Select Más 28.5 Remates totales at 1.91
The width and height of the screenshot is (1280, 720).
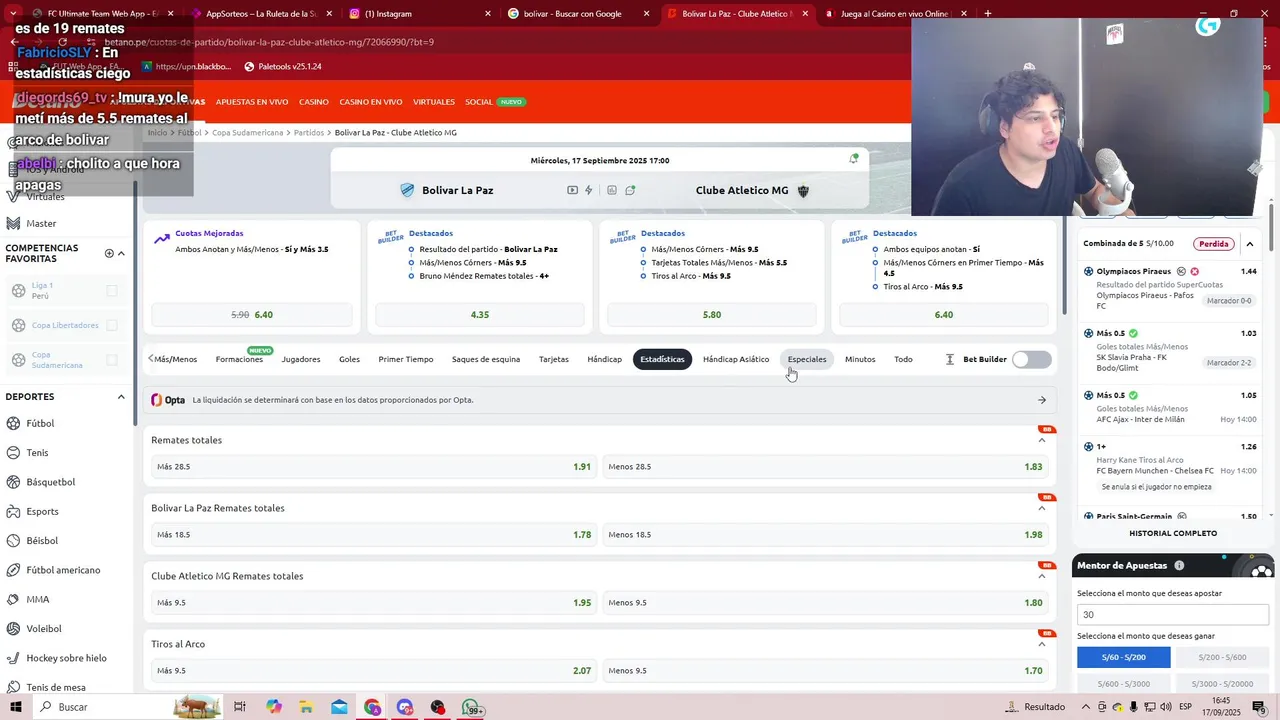[x=372, y=467]
